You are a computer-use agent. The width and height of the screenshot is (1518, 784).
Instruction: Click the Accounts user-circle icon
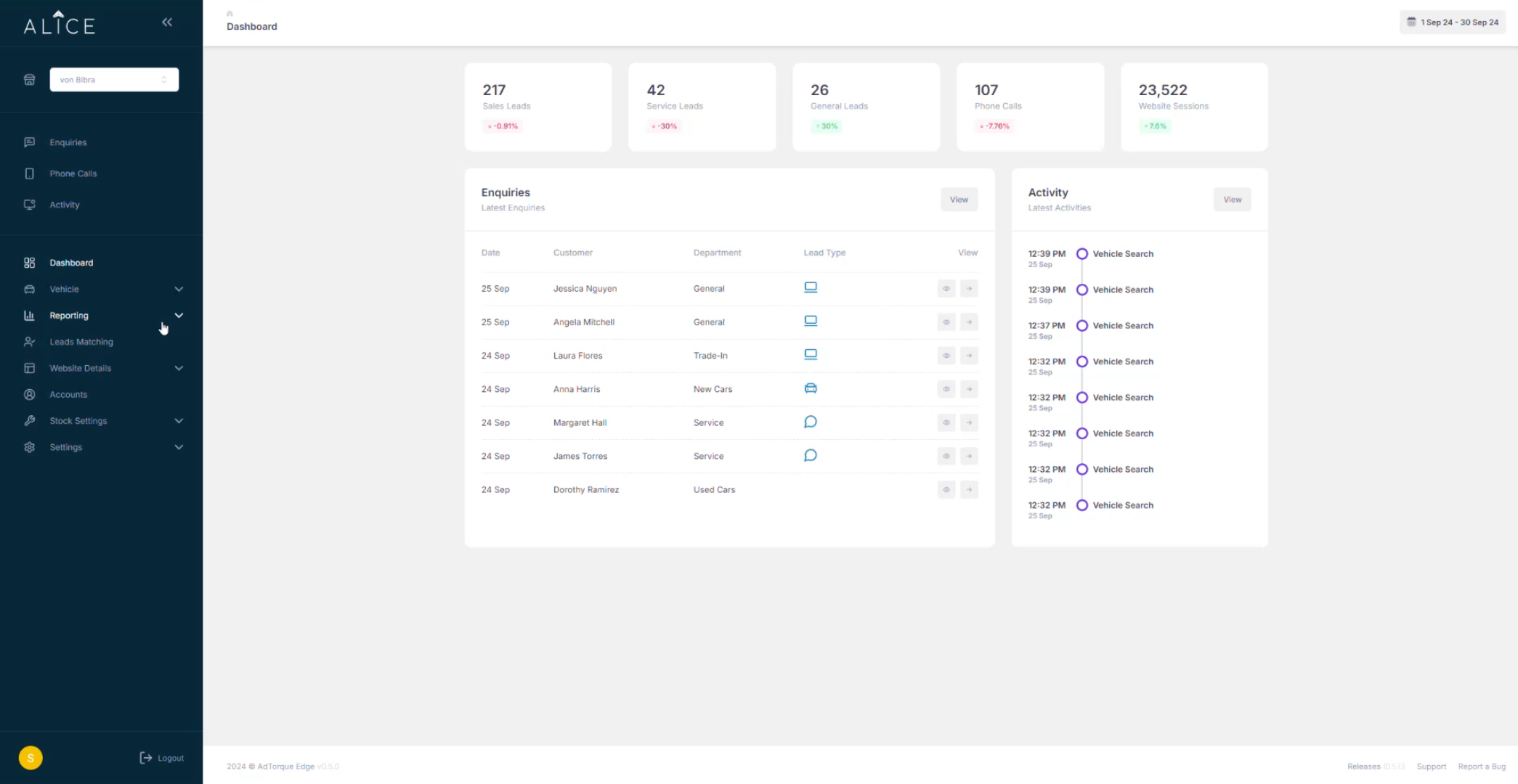[x=29, y=395]
